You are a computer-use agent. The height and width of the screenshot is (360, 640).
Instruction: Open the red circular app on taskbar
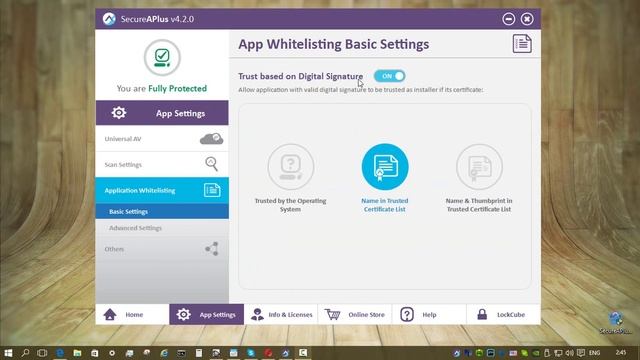click(x=268, y=353)
